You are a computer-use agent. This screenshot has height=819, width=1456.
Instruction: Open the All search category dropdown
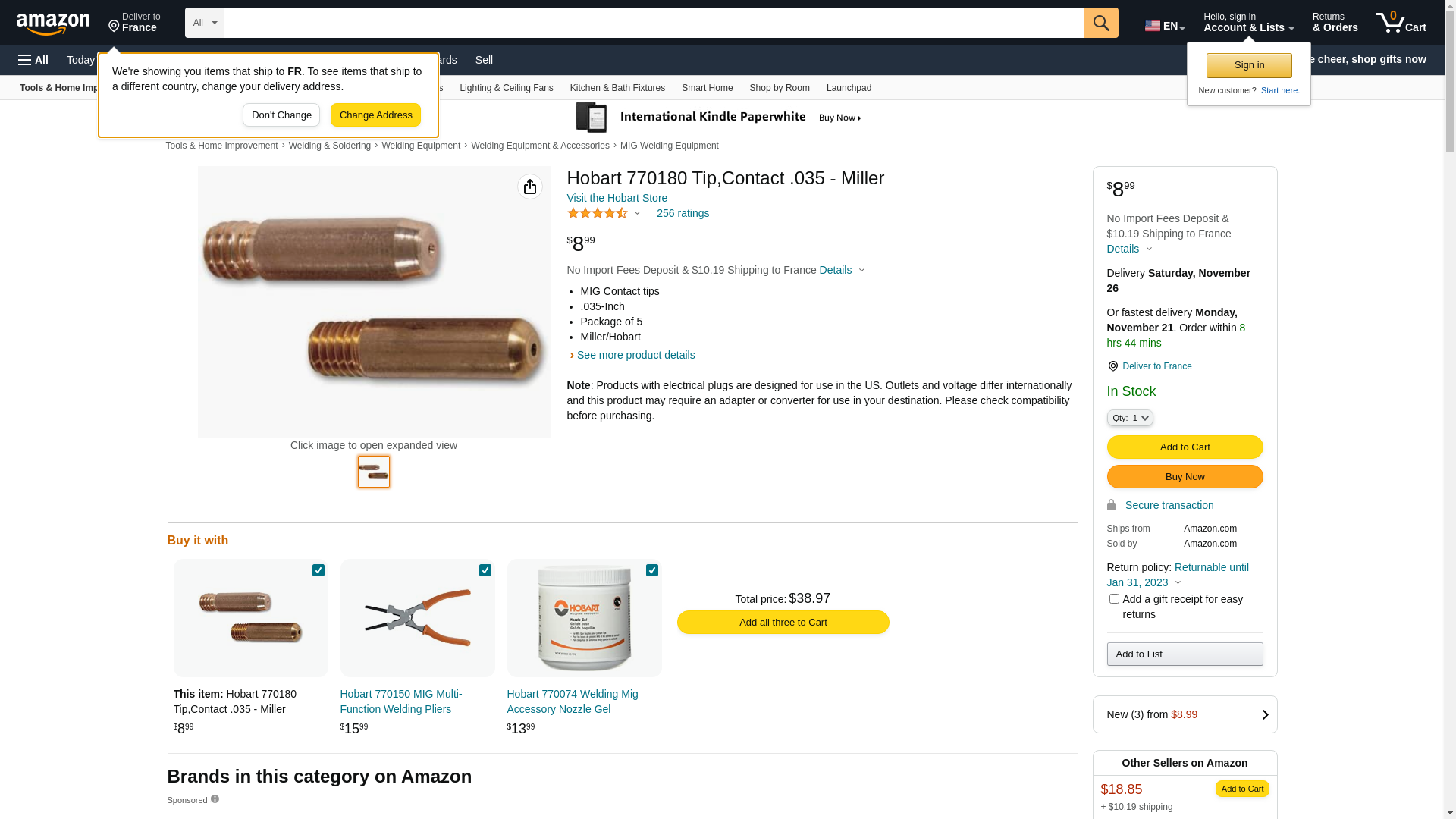click(x=205, y=23)
